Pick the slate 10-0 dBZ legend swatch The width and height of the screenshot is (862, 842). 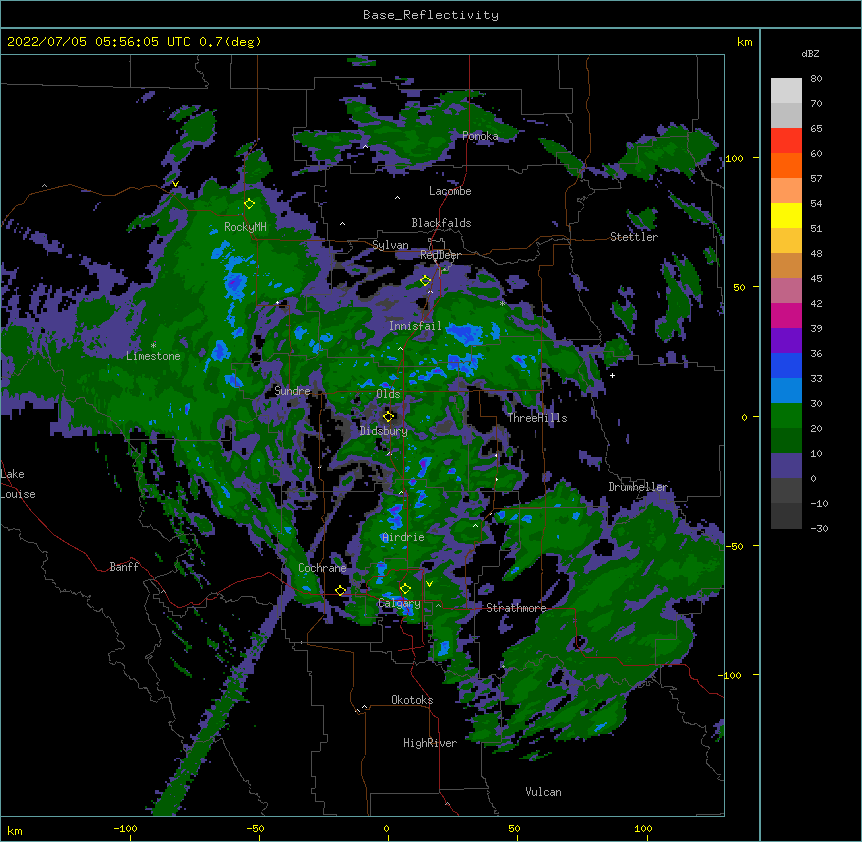(x=786, y=466)
